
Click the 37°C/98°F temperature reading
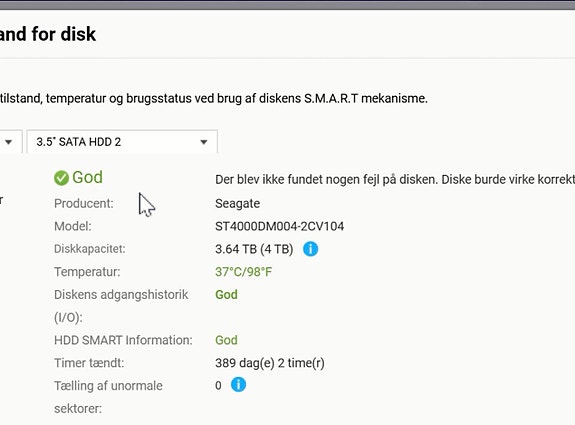[243, 272]
